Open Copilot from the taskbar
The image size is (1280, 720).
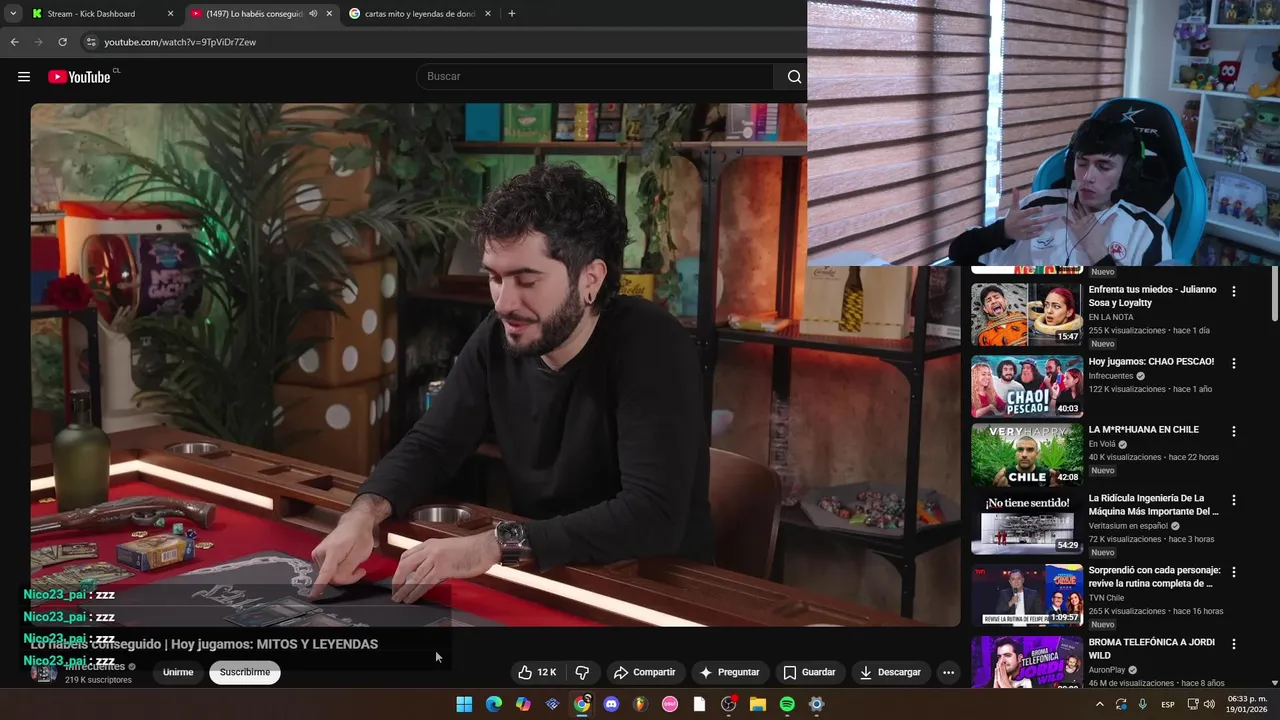click(x=523, y=704)
